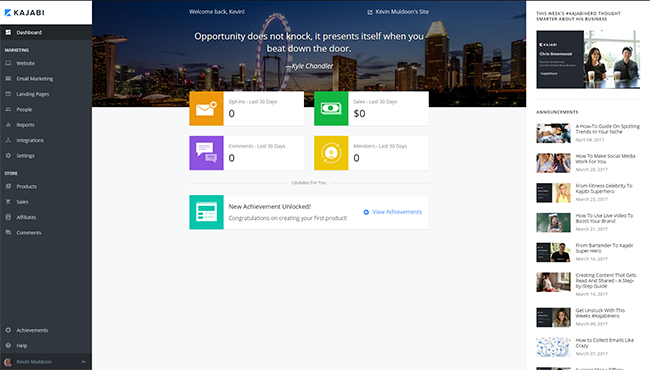Click the Comments bubble icon in sidebar
Viewport: 650px width, 370px height.
coord(8,232)
